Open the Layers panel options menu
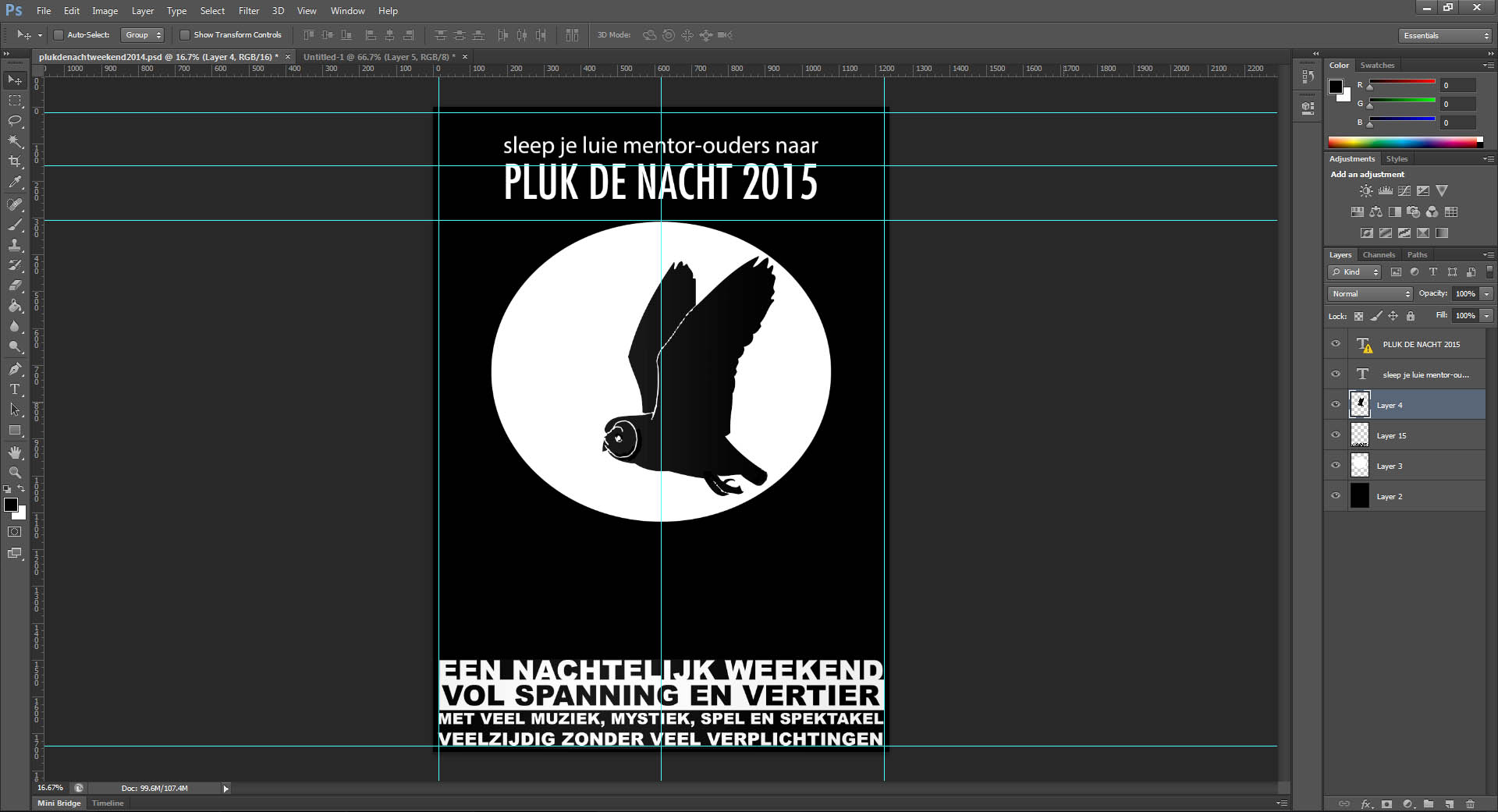 [1489, 255]
